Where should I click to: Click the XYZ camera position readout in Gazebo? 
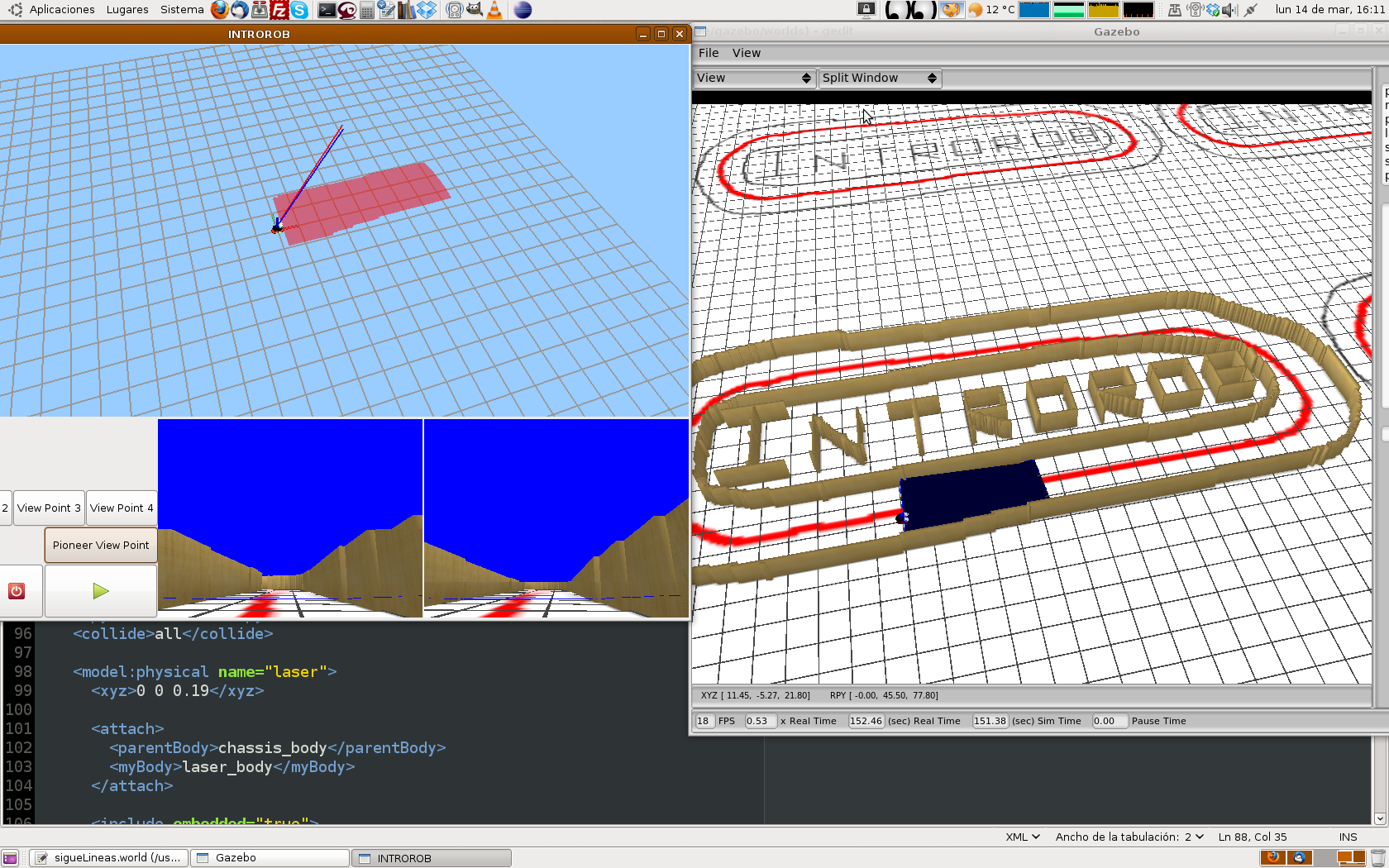click(x=756, y=695)
